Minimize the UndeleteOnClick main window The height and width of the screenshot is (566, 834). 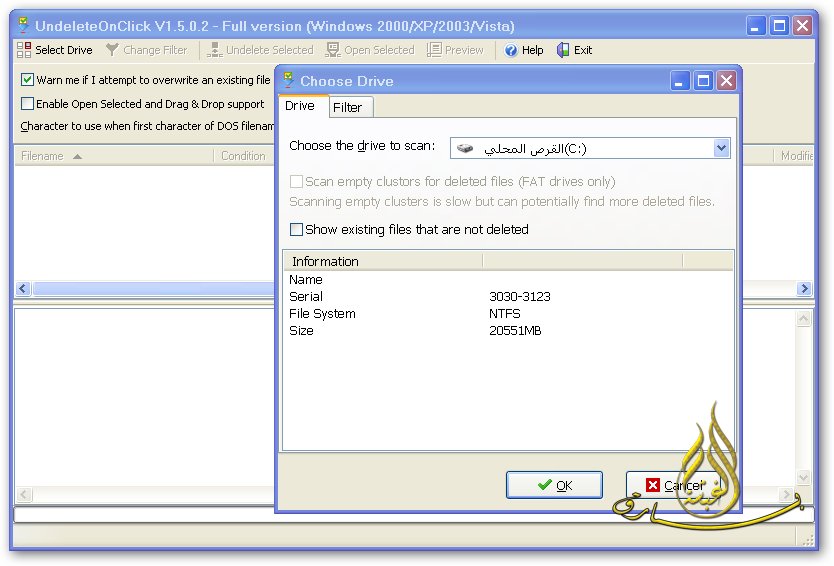755,26
